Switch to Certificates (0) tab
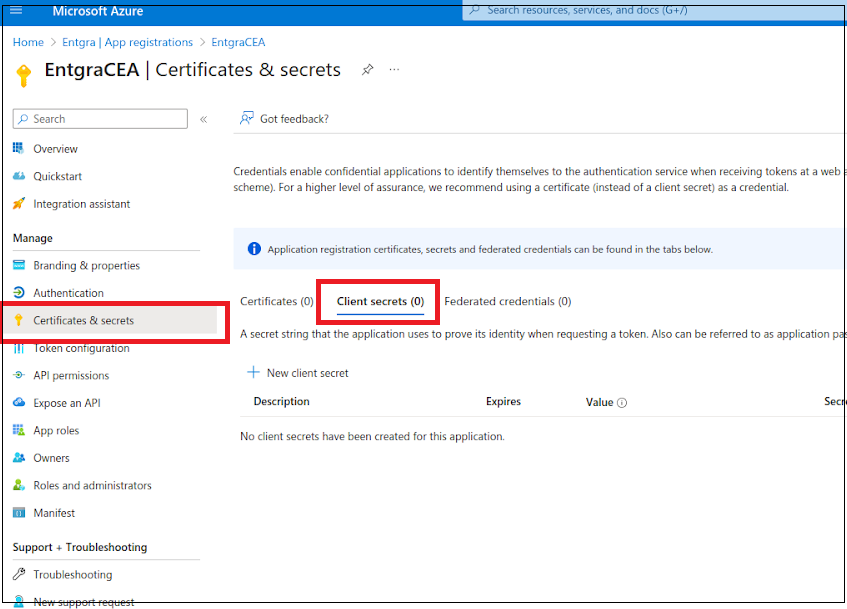The height and width of the screenshot is (609, 847). point(277,302)
